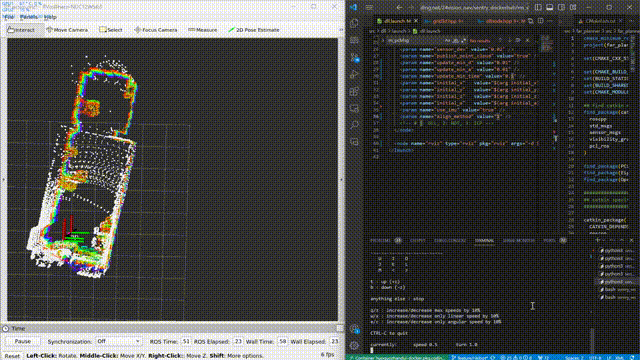Open the Help menu in RViz
The height and width of the screenshot is (360, 640).
point(50,17)
